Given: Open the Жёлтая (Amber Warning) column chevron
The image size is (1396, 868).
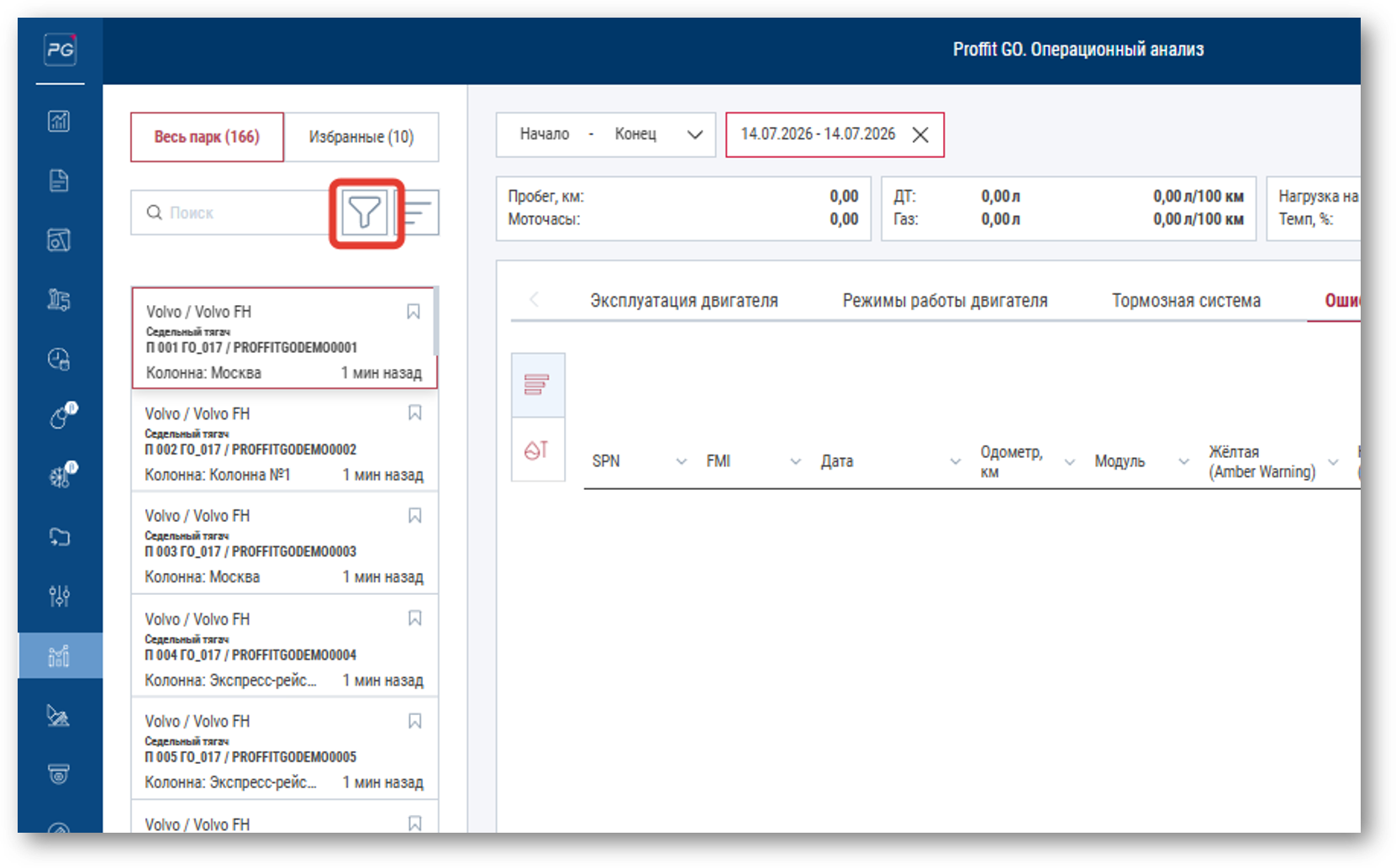Looking at the screenshot, I should click(1333, 461).
